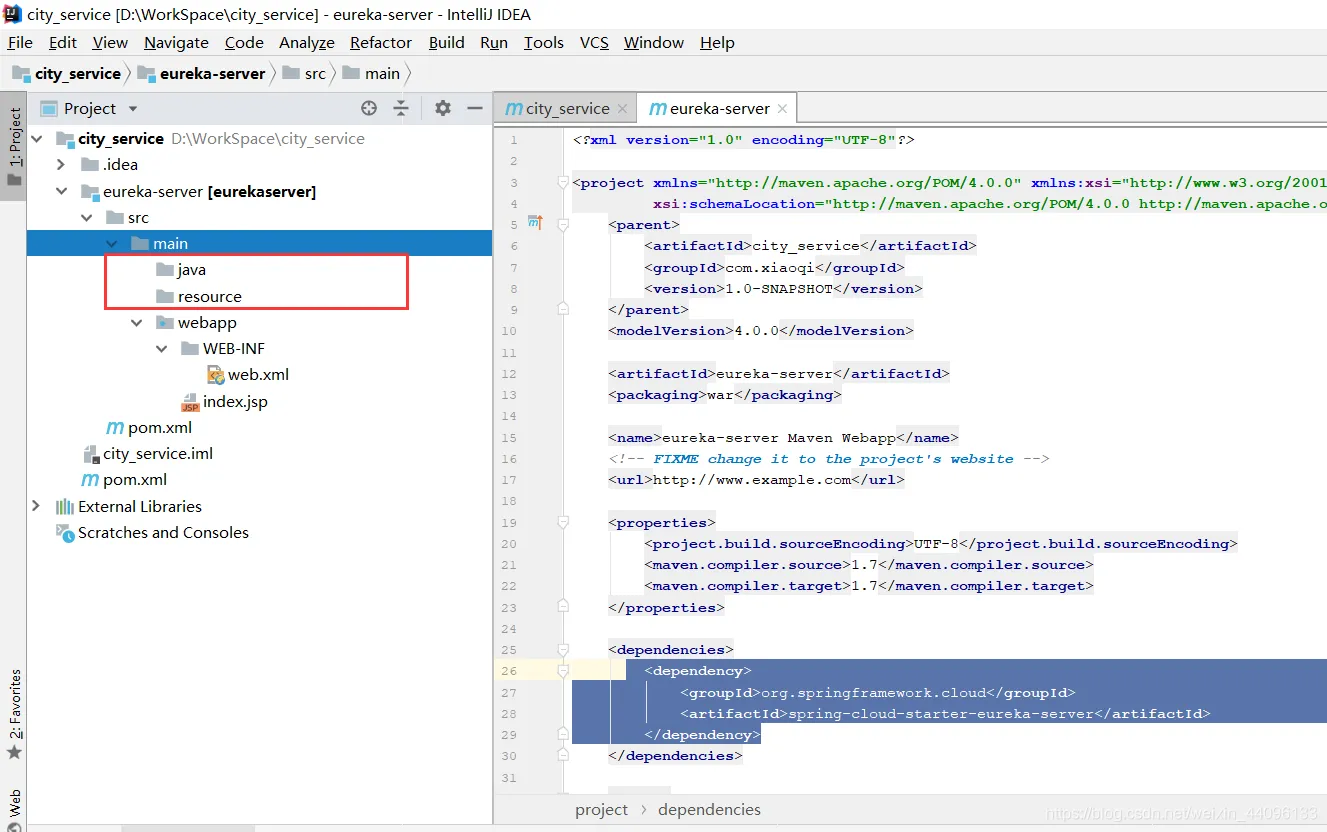The height and width of the screenshot is (832, 1327).
Task: Fold the properties block at line 19
Action: pyautogui.click(x=563, y=523)
